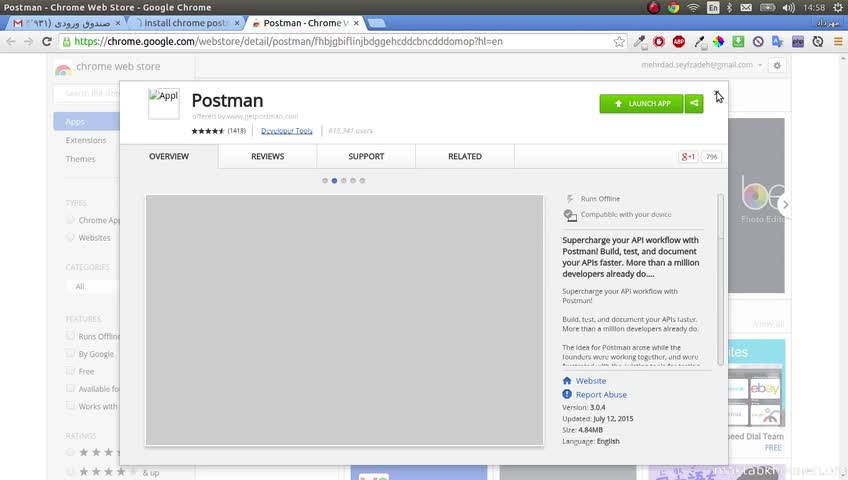
Task: Select Chrome Apps type radio button
Action: click(70, 219)
